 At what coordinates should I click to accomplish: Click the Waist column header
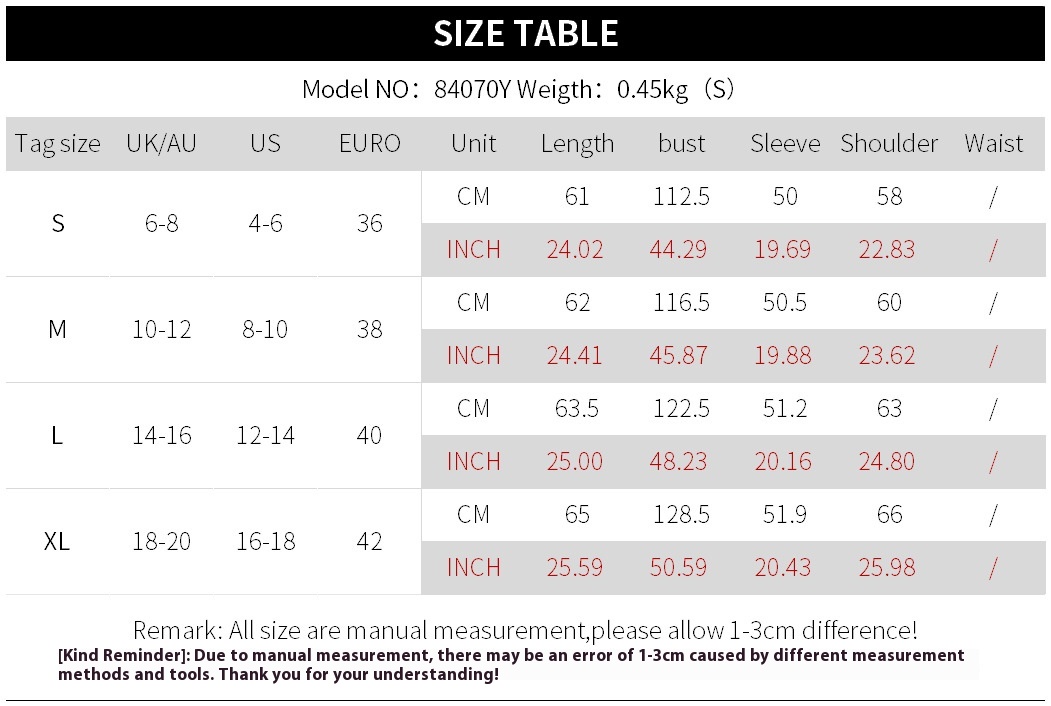coord(993,143)
